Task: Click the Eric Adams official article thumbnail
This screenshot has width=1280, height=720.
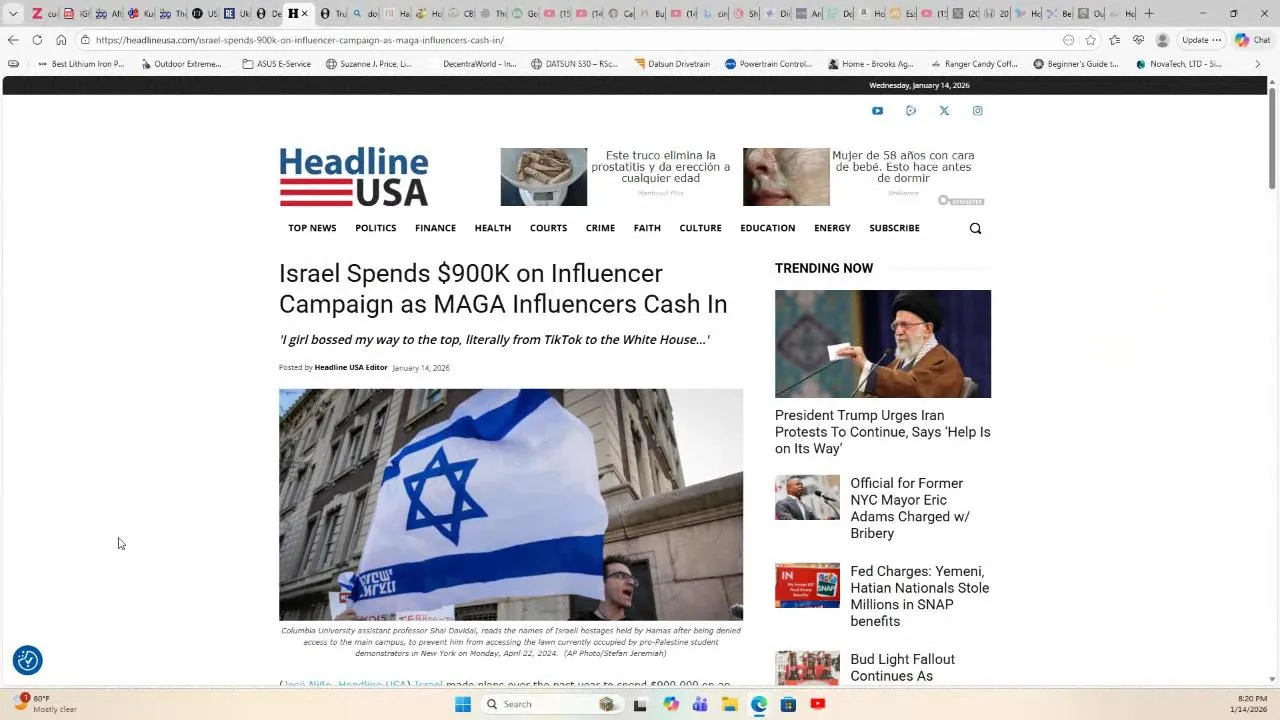Action: [x=807, y=497]
